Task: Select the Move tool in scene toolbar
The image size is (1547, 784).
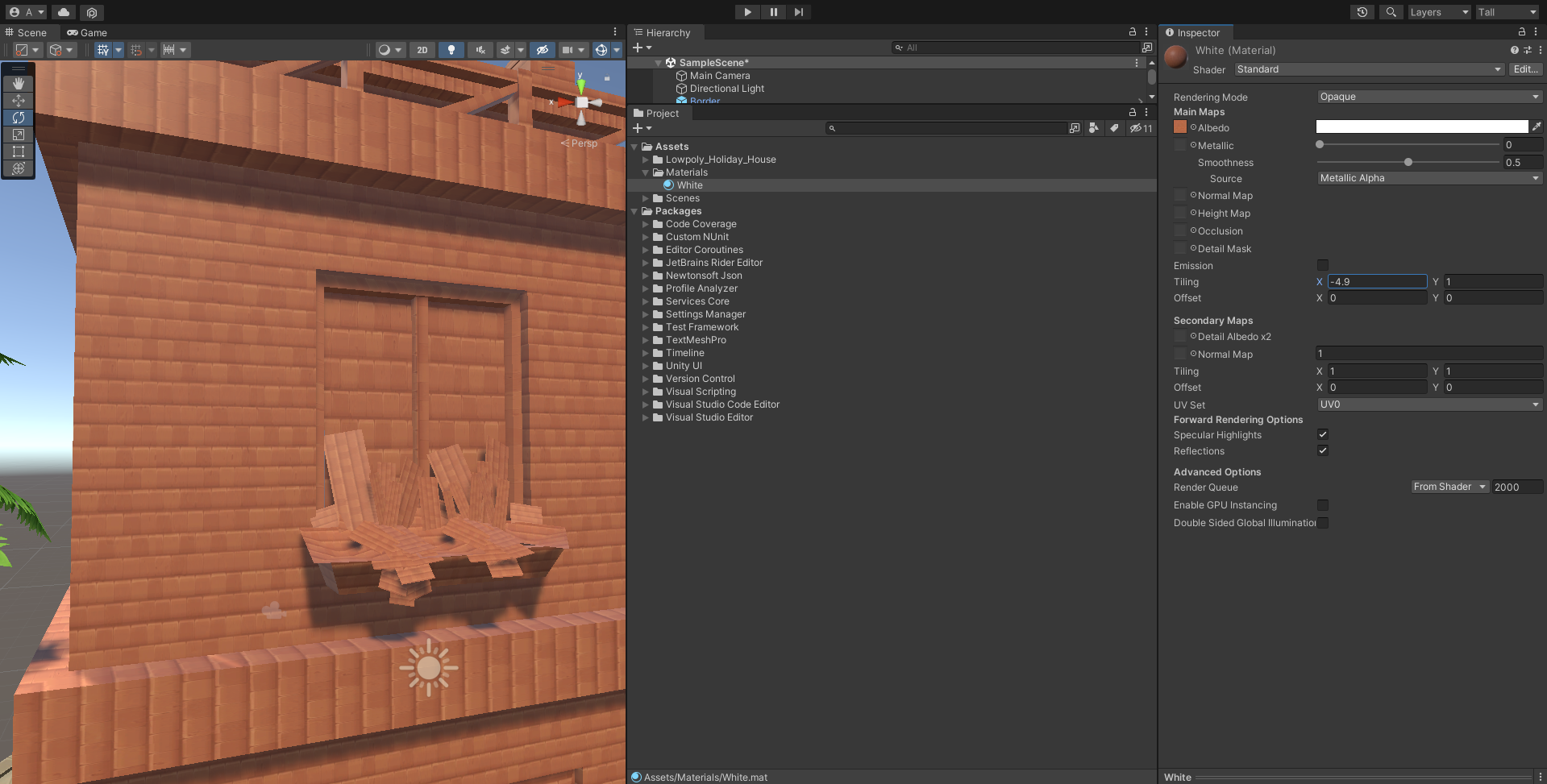Action: (19, 101)
